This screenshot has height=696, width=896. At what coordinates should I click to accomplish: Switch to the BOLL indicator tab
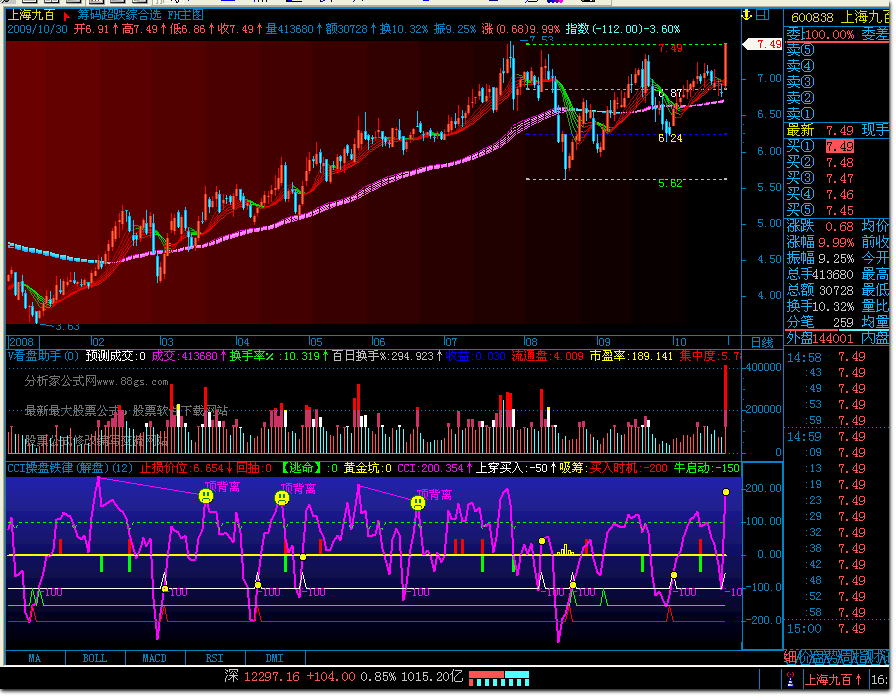pos(94,658)
